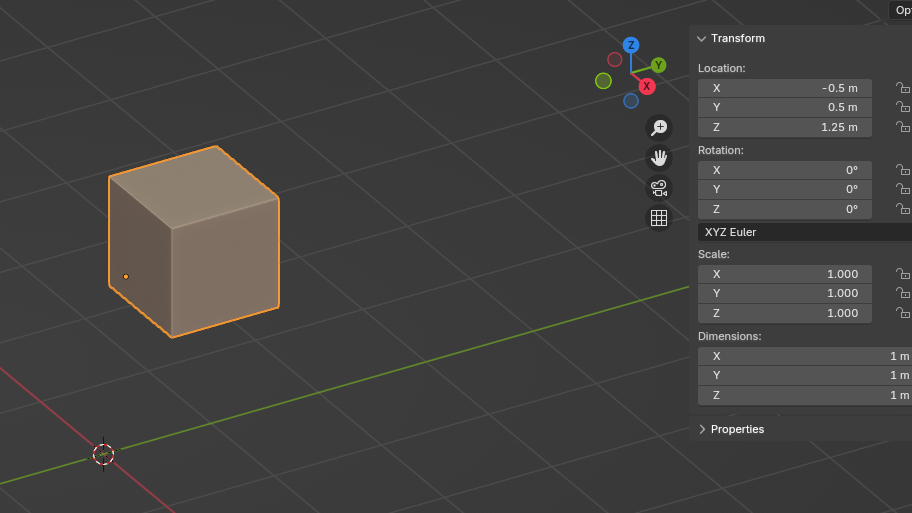Switch orthographic view with grid icon

659,218
